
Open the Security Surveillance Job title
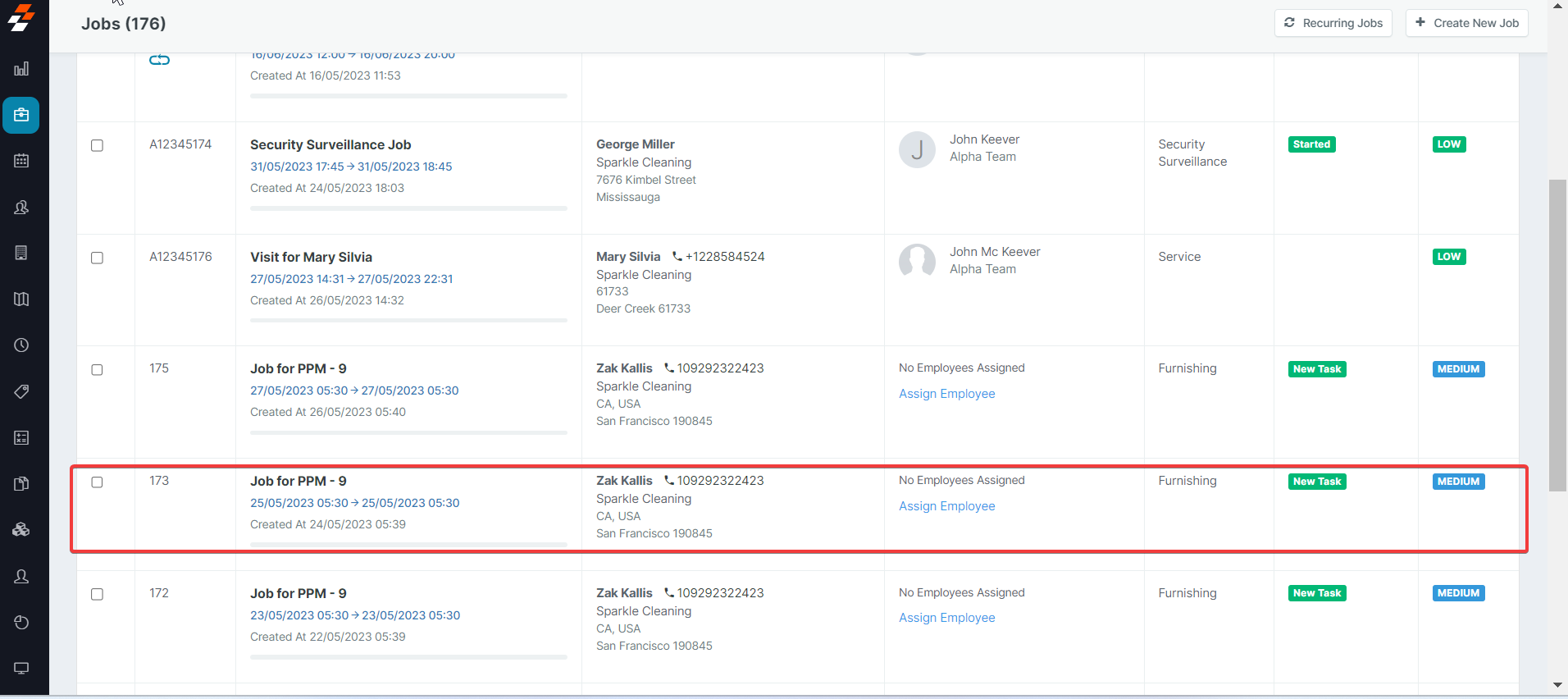coord(330,145)
